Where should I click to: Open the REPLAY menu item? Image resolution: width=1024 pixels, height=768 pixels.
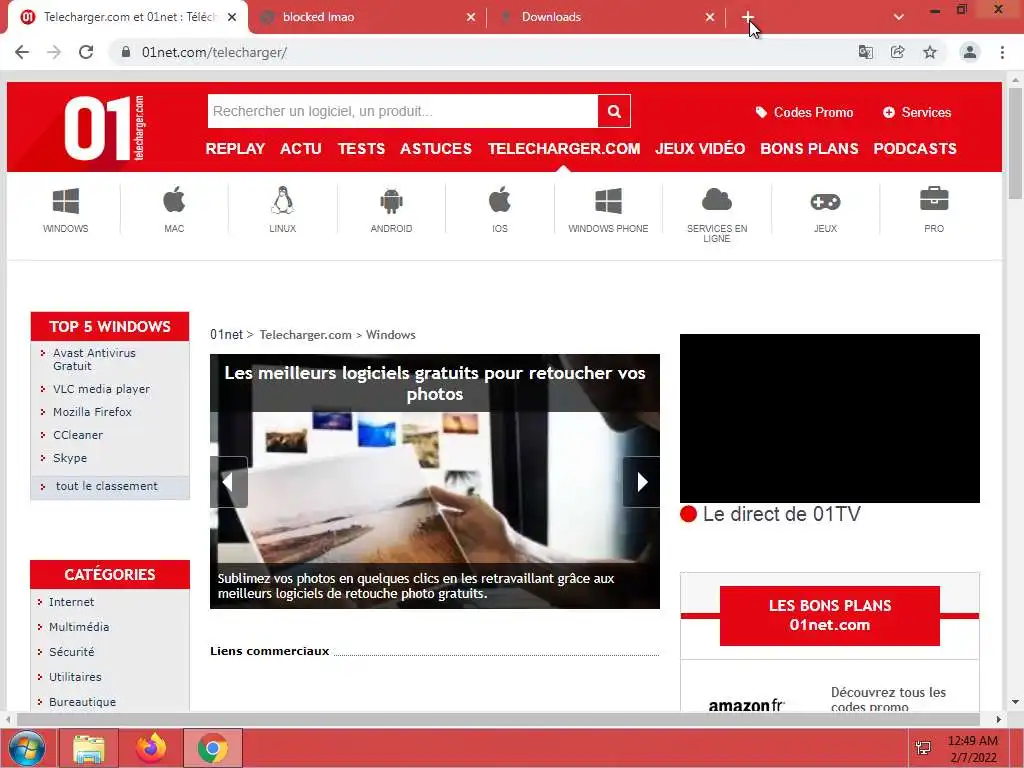pos(235,149)
